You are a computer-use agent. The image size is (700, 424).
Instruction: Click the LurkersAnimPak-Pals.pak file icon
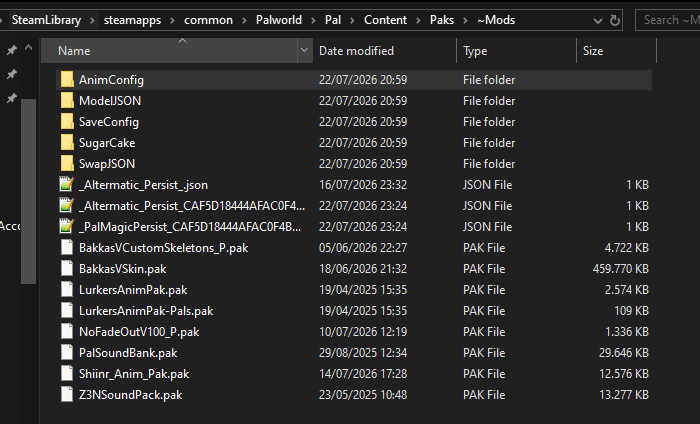click(67, 310)
